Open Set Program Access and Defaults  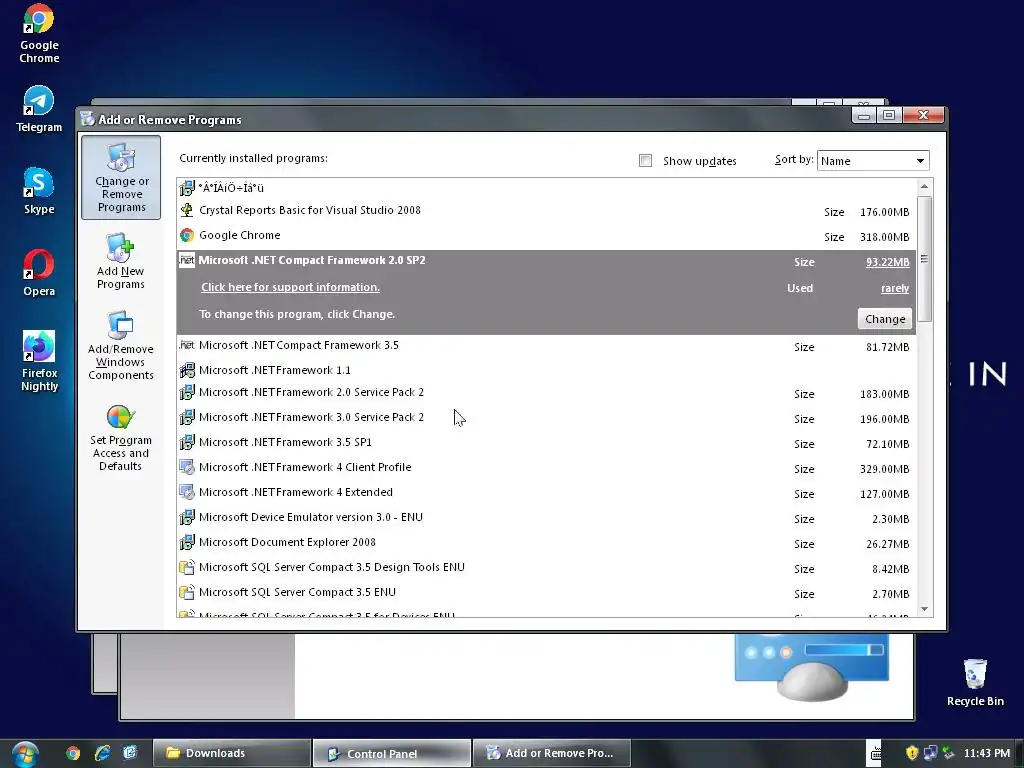[121, 438]
